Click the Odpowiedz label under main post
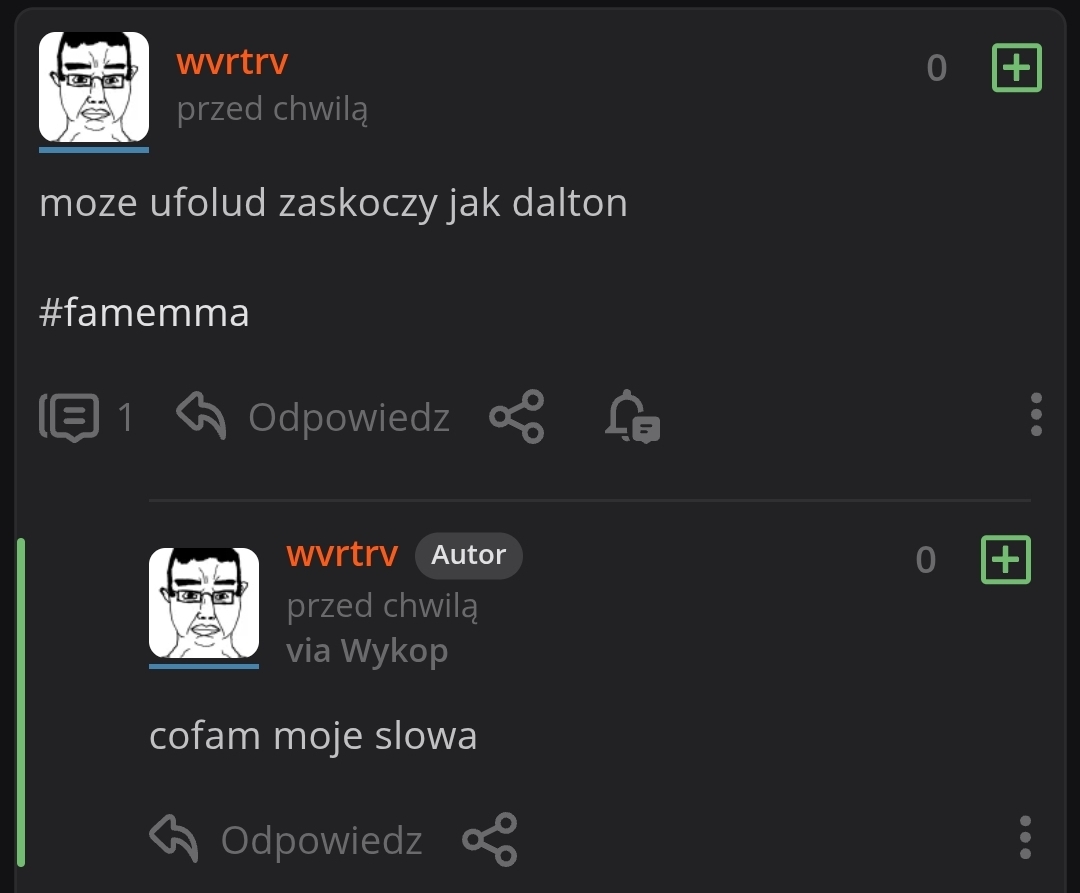Screen dimensions: 1080x893 tap(349, 418)
